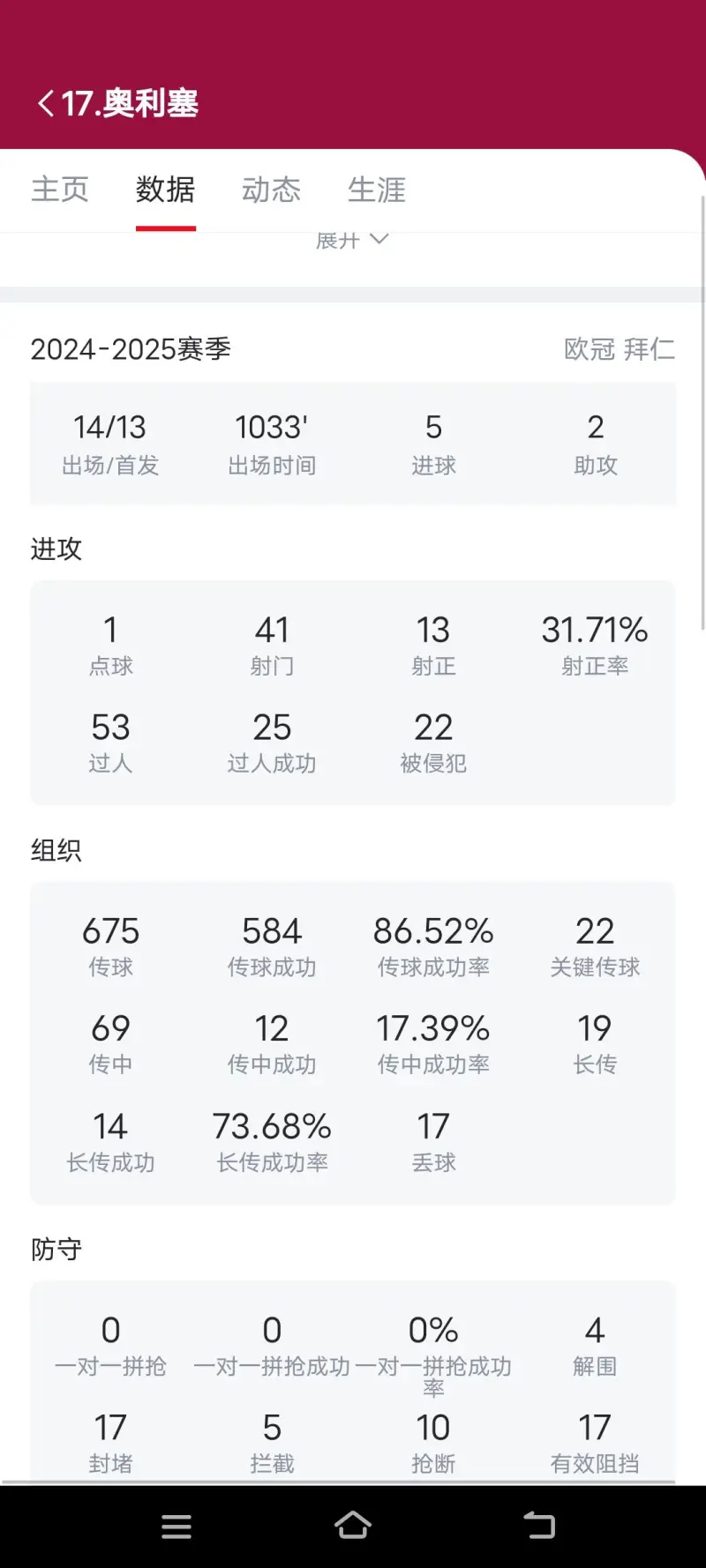This screenshot has width=706, height=1568.
Task: Tap the 进球 count of 5
Action: [433, 444]
